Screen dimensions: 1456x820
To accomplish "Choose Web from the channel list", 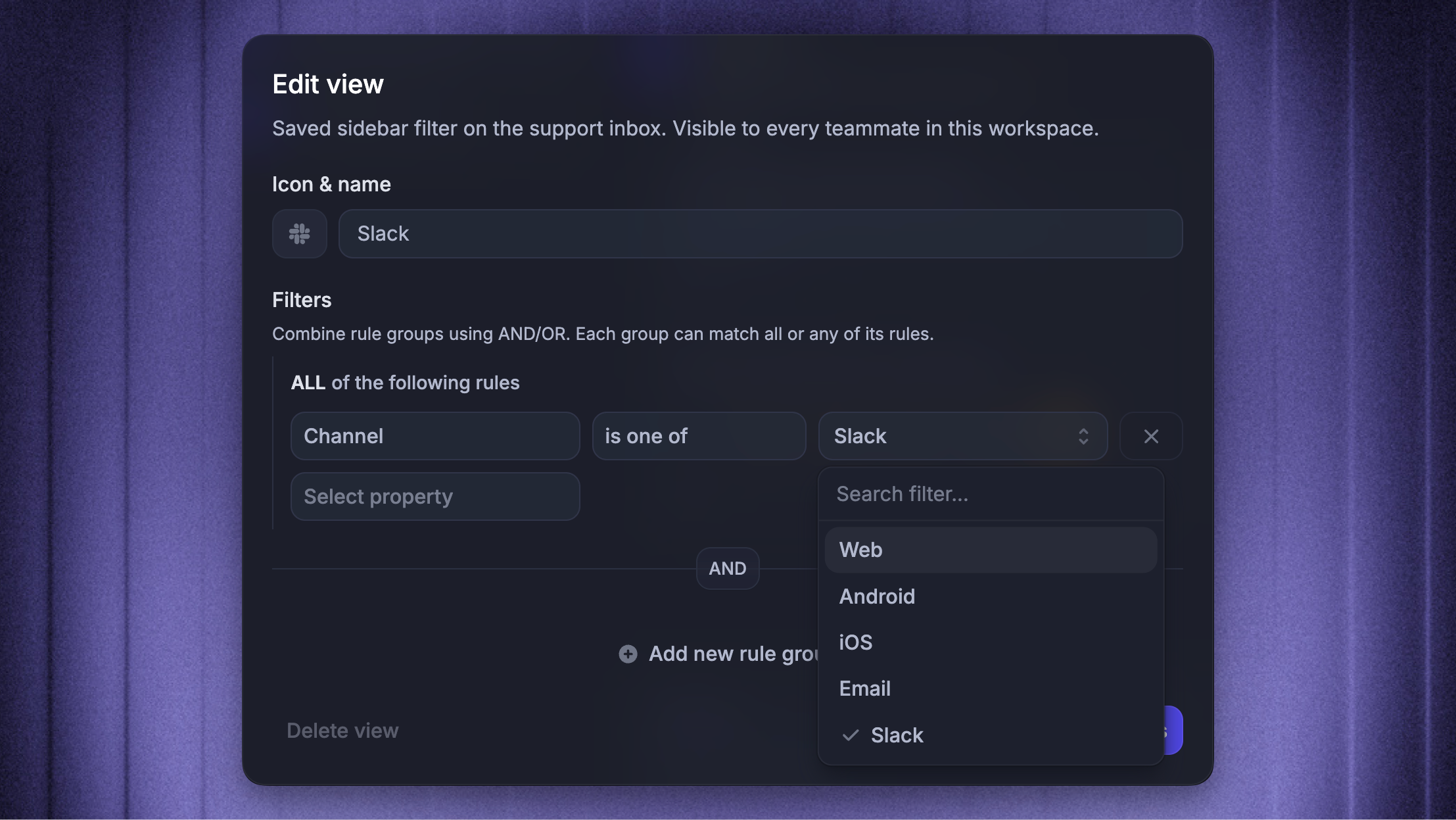I will point(991,550).
